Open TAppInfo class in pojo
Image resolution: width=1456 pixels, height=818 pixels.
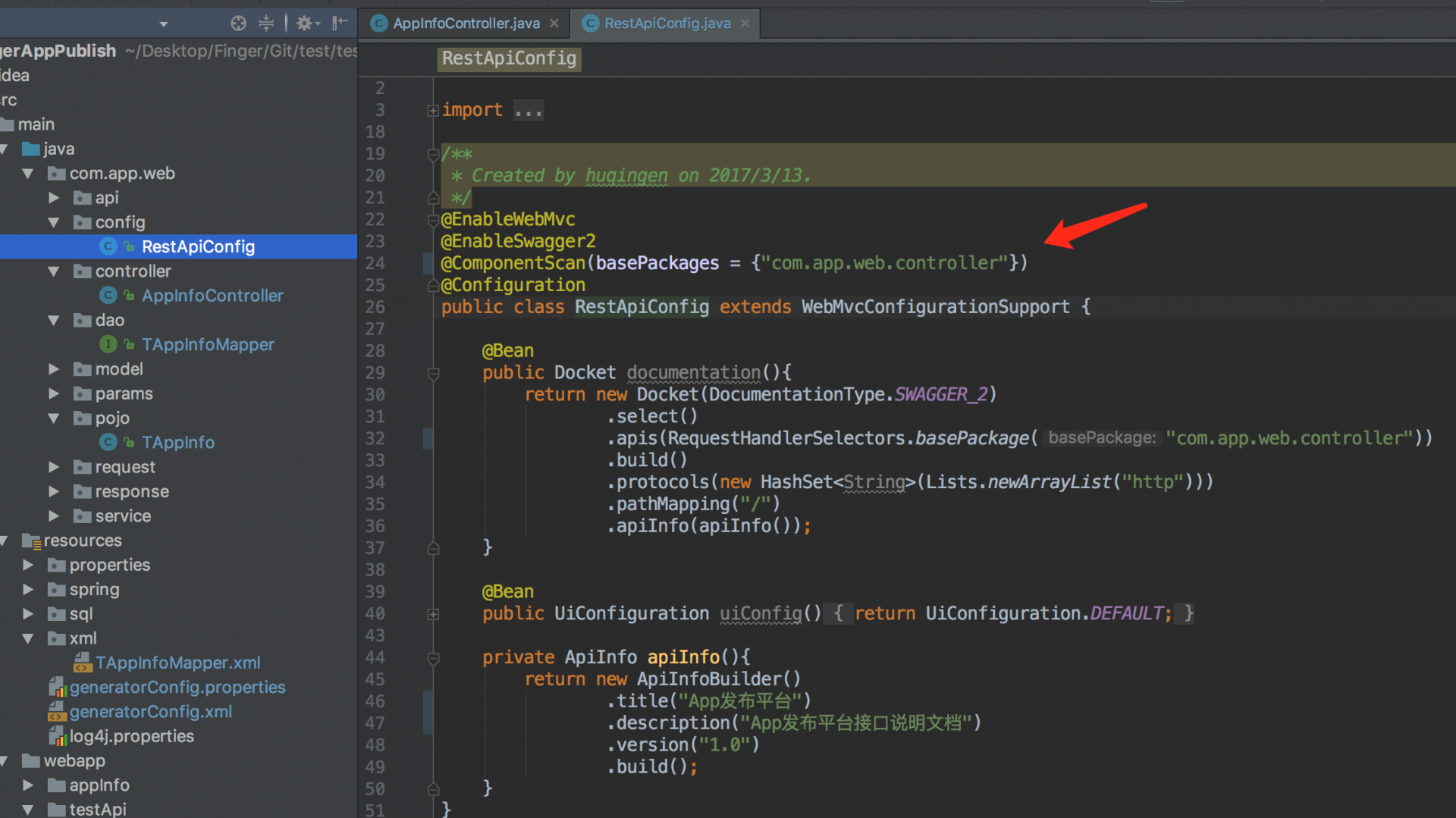coord(178,443)
